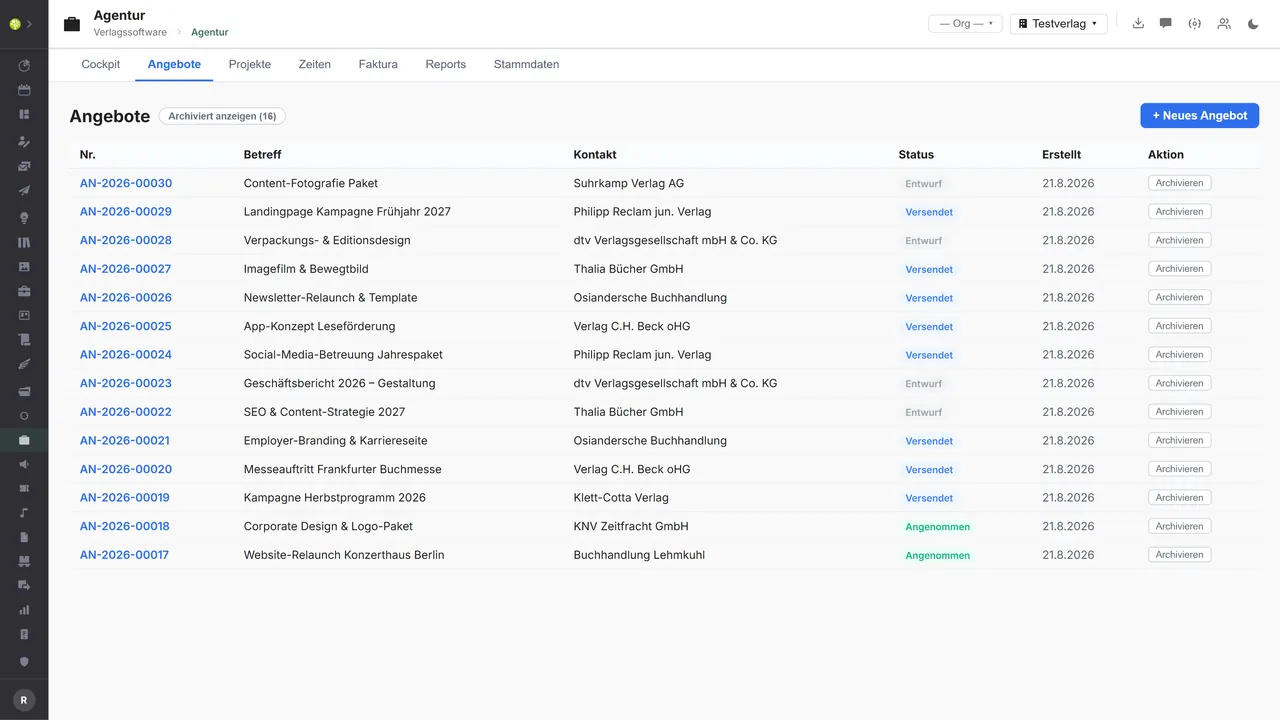Click Newsletter-Relaunch & Template subject text
1280x720 pixels.
click(331, 298)
